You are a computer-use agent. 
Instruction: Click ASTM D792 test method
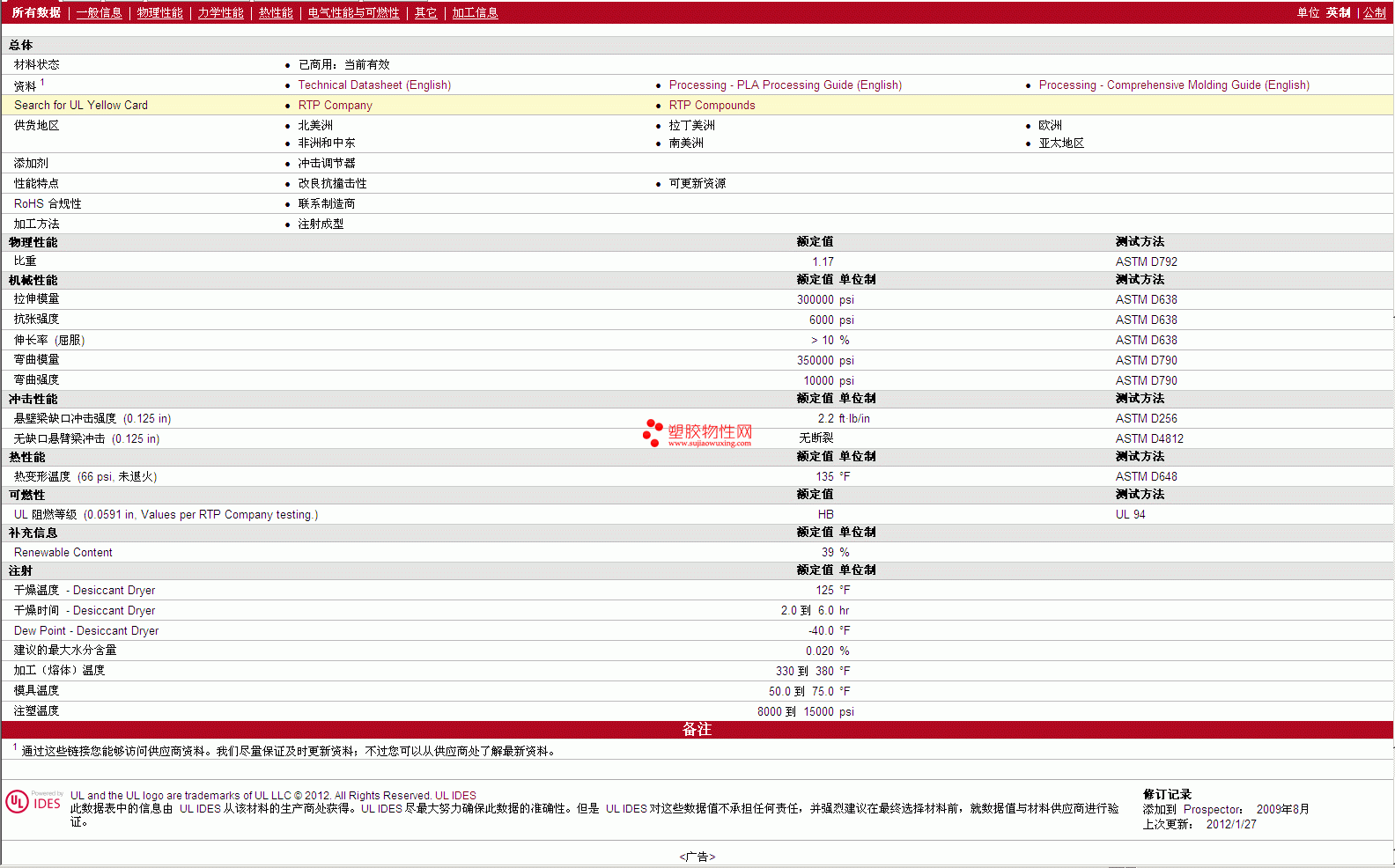click(x=1146, y=262)
